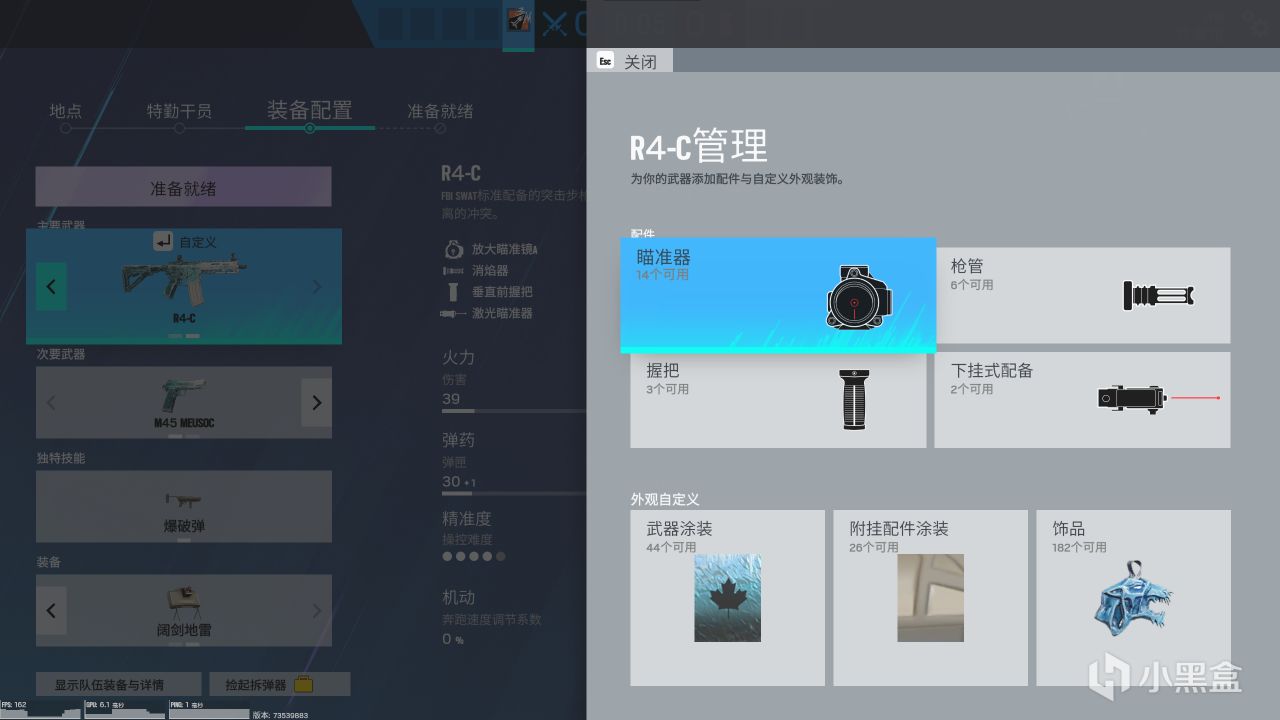The height and width of the screenshot is (720, 1280).
Task: Click the yellow defuser briefcase icon
Action: 304,685
